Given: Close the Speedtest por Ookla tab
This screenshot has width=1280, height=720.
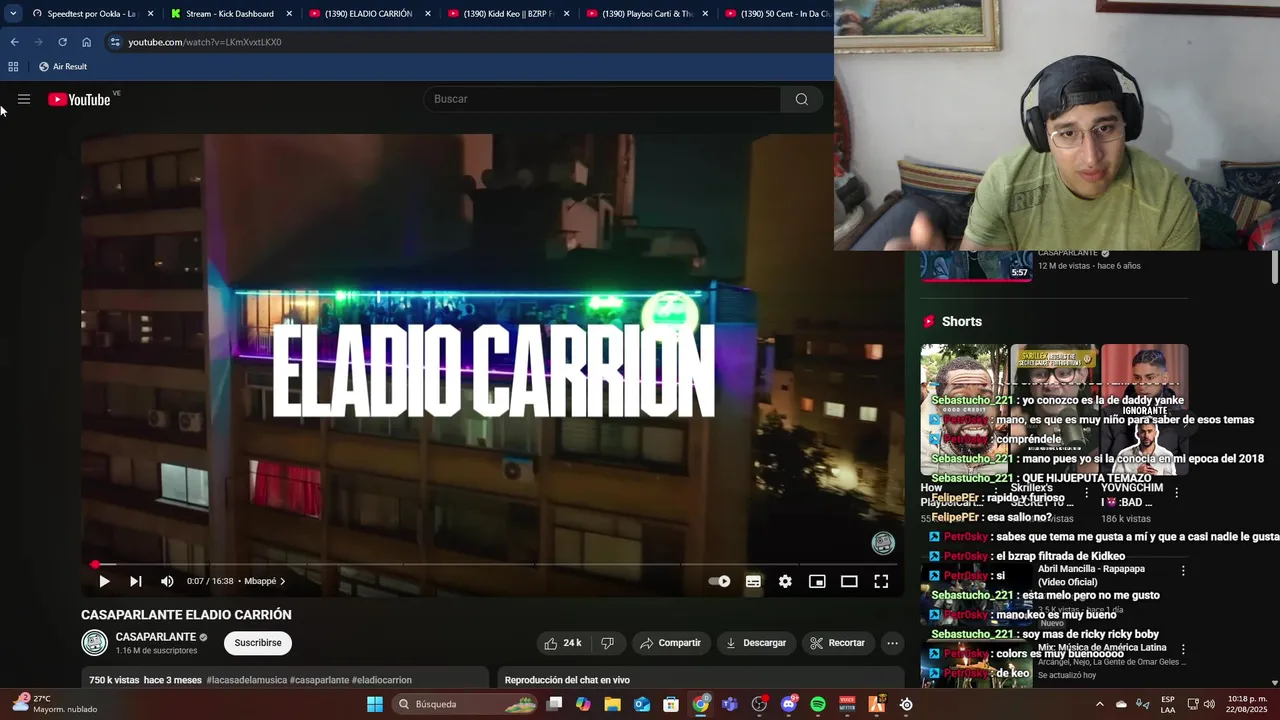Looking at the screenshot, I should point(151,14).
